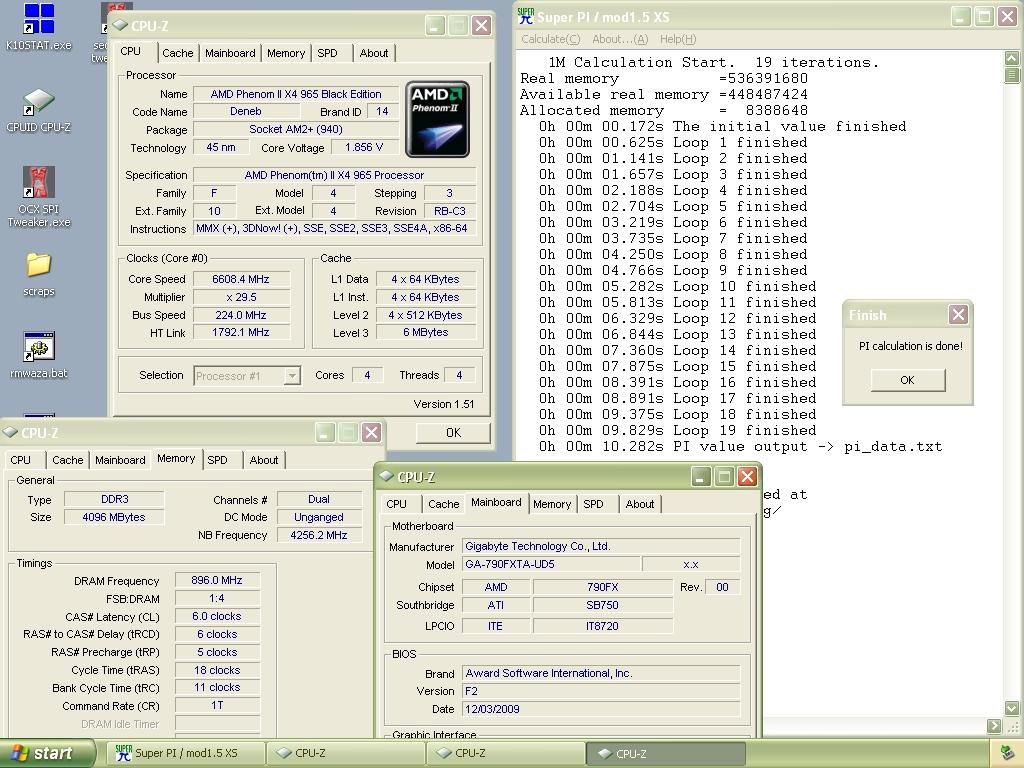The height and width of the screenshot is (768, 1024).
Task: Open Help menu in Super PI
Action: pos(678,39)
